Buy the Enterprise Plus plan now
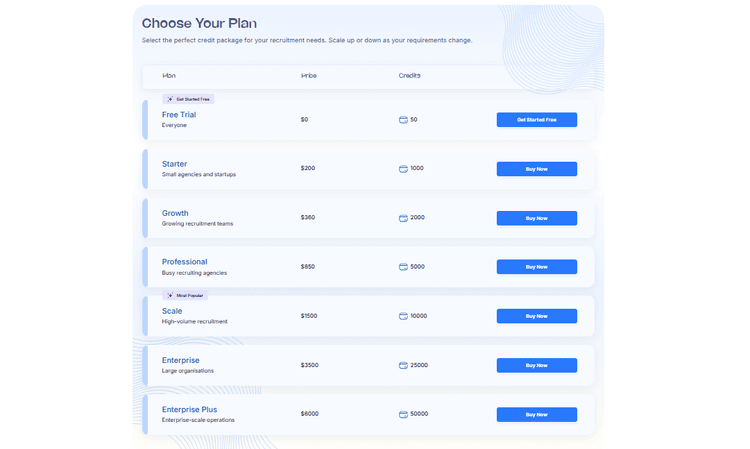The width and height of the screenshot is (750, 449). click(537, 415)
